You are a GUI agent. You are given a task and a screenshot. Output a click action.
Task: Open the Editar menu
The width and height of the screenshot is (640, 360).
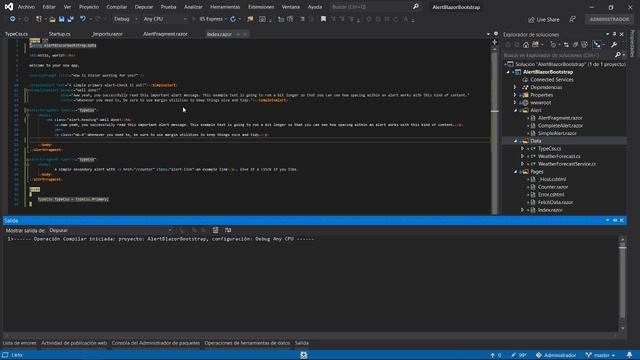[x=49, y=7]
